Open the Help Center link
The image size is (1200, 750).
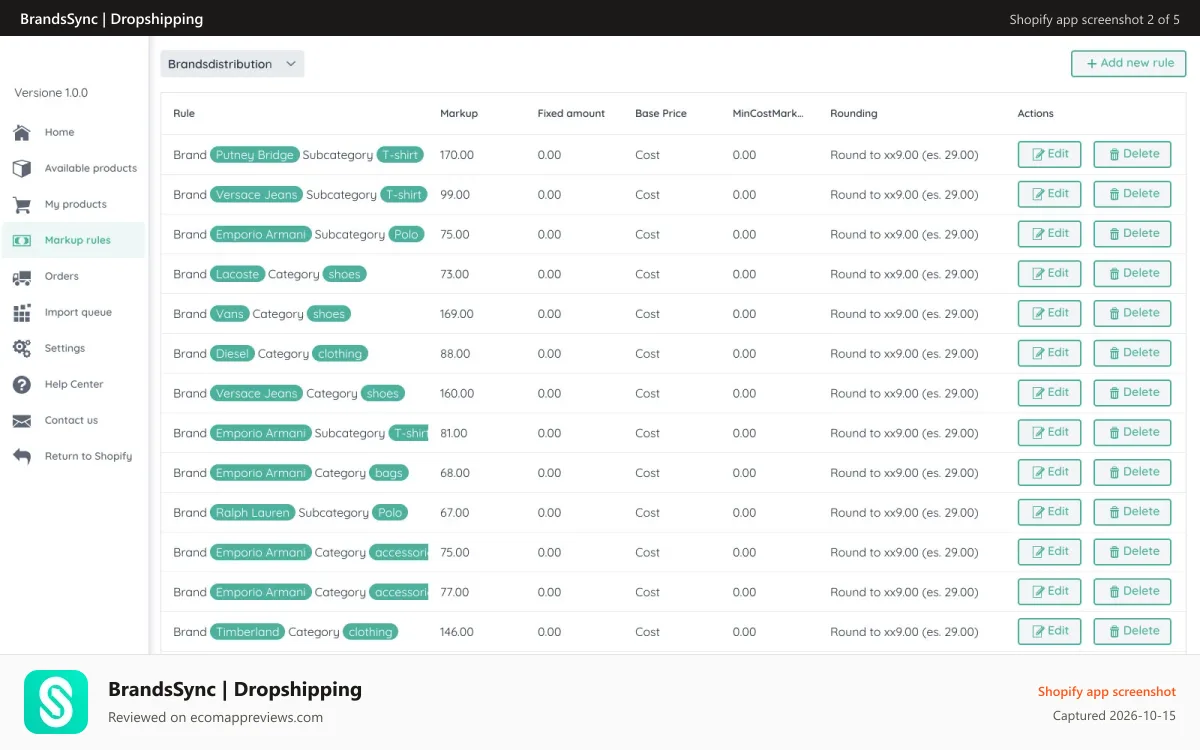pos(74,384)
